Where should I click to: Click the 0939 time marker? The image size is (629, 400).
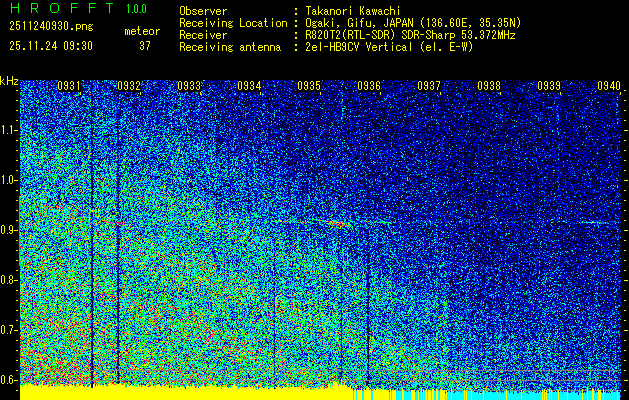(x=549, y=86)
